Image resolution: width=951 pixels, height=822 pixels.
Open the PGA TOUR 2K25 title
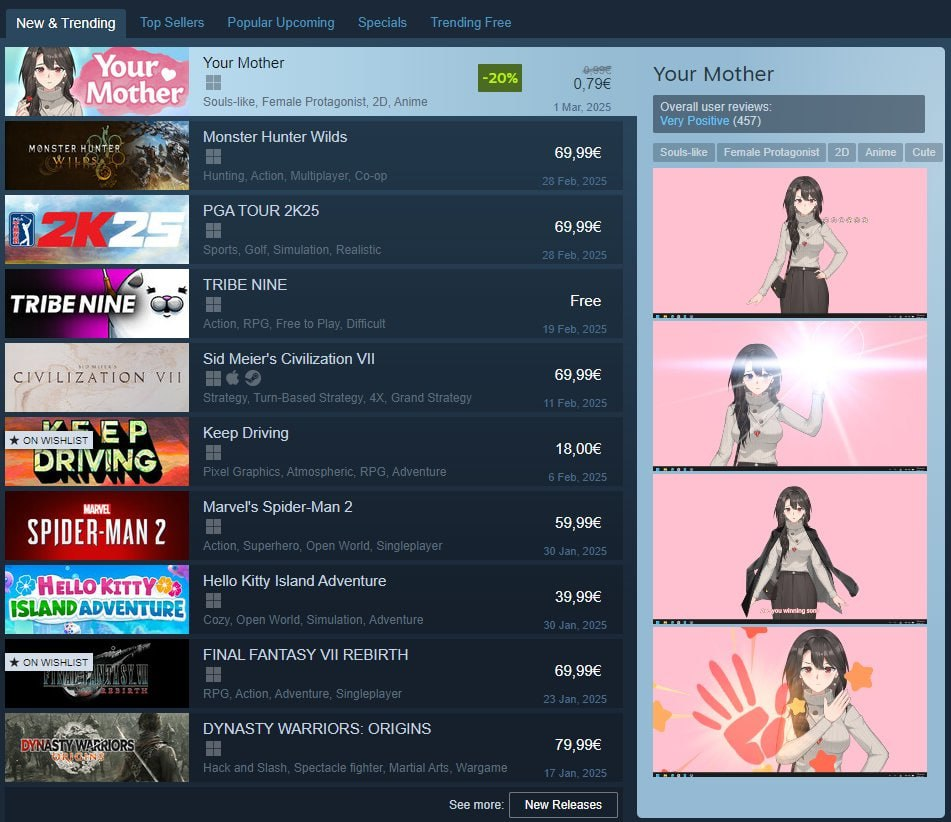[261, 211]
